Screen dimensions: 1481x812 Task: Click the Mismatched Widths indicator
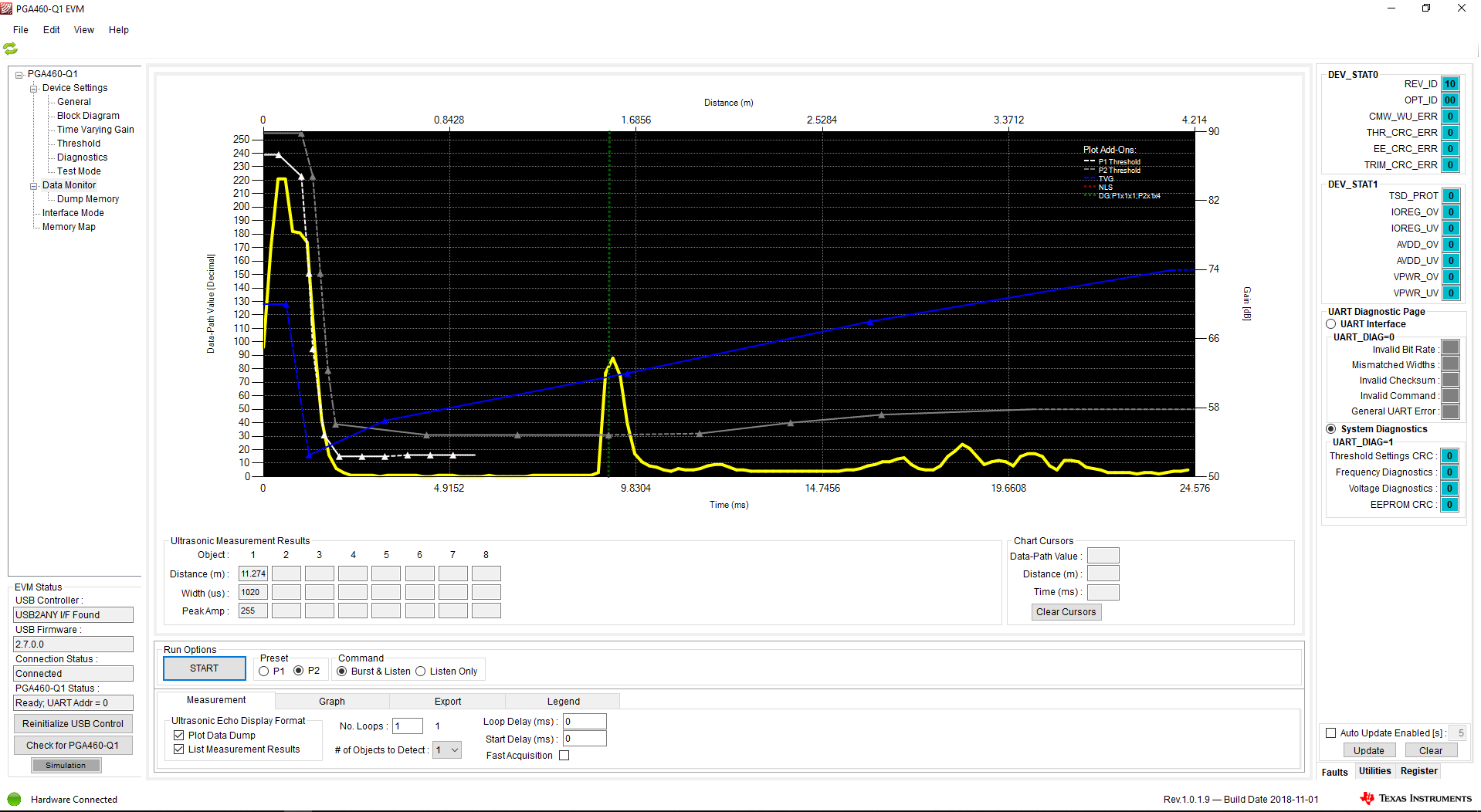point(1451,364)
